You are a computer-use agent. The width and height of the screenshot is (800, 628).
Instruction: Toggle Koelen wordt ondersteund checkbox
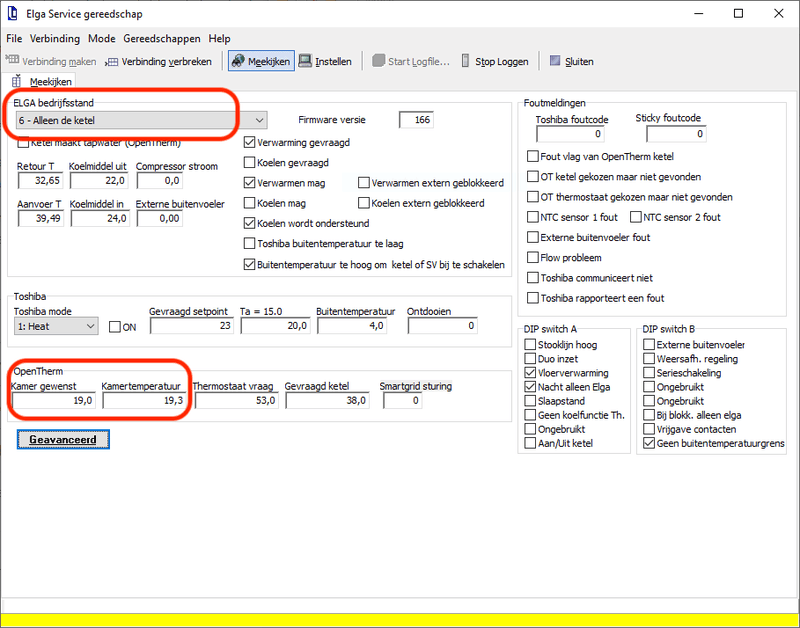[249, 223]
